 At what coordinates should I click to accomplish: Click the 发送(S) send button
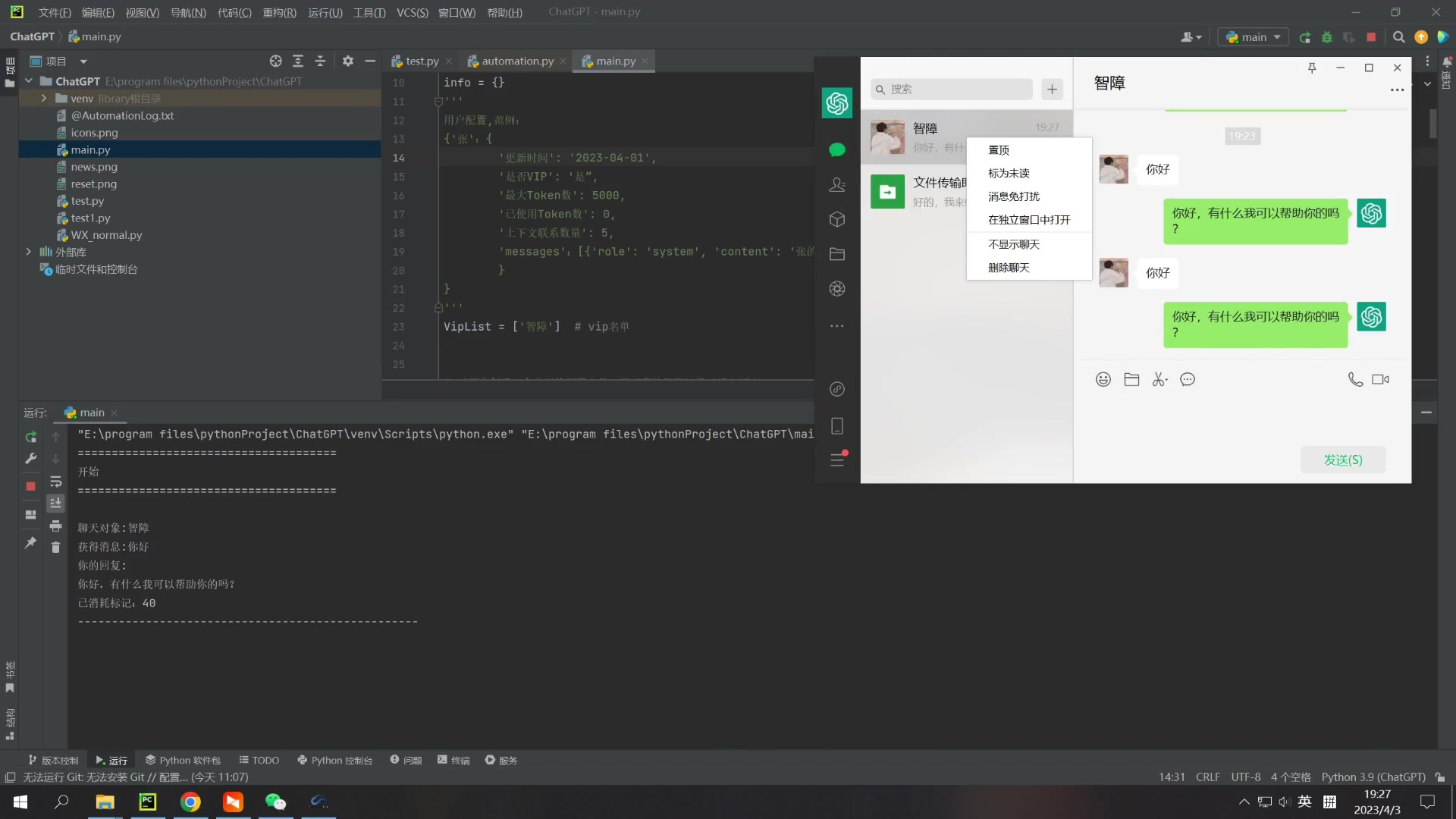[x=1343, y=460]
